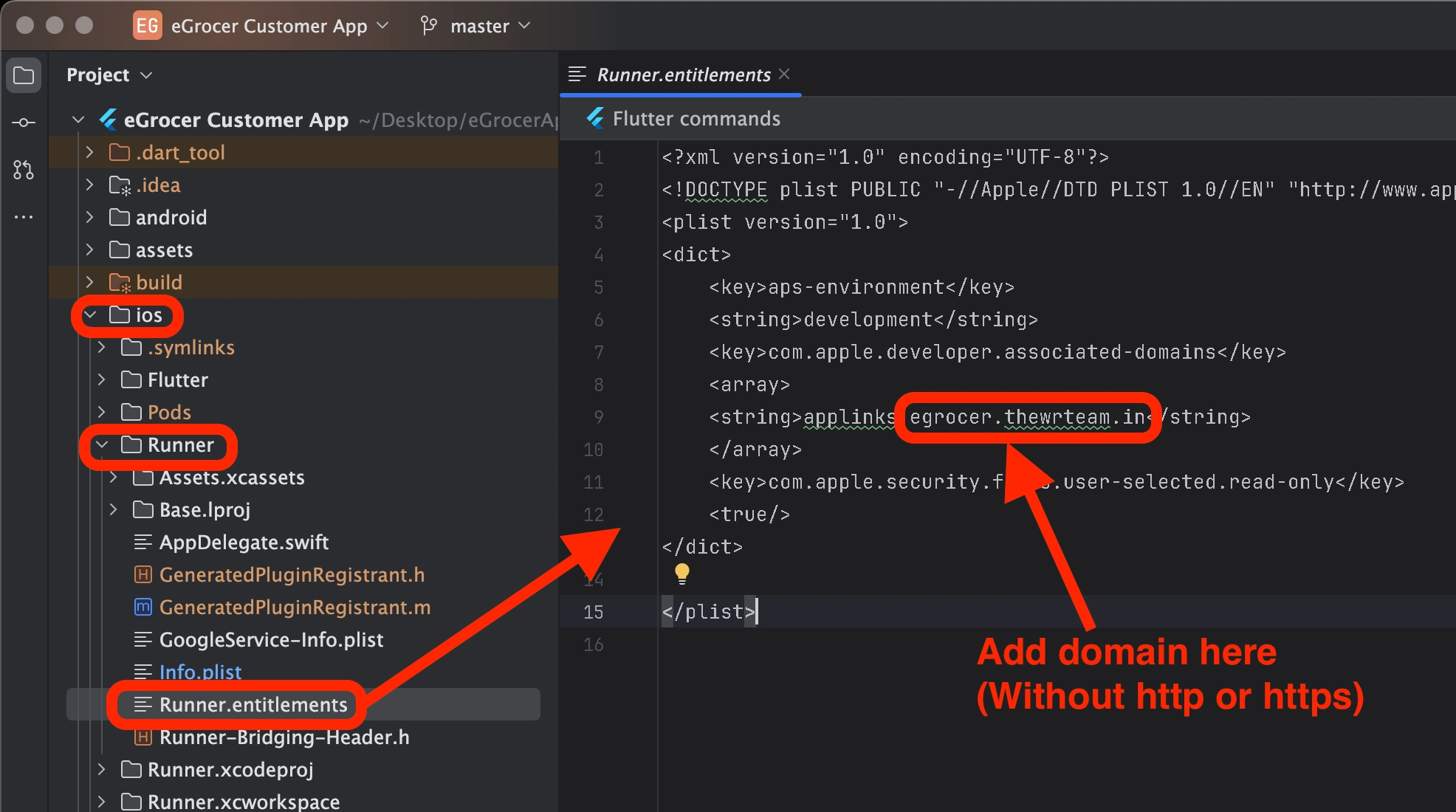Click the .idea folder icon
Screen dimensions: 1456x812
120,185
